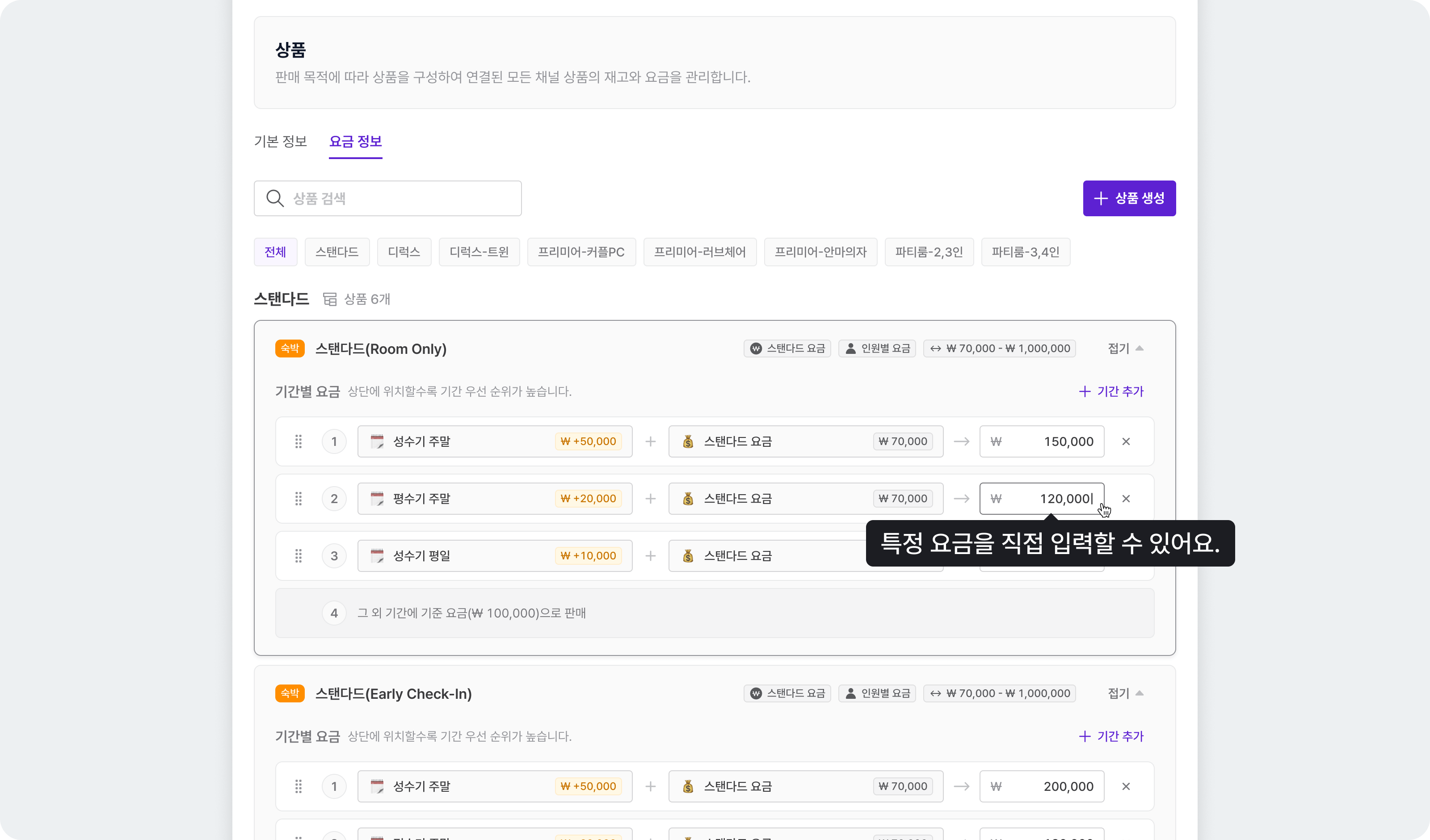Click plus sign between 성수기 주말 and 스탠다드 요금 in Room Only
This screenshot has width=1430, height=840.
tap(650, 441)
